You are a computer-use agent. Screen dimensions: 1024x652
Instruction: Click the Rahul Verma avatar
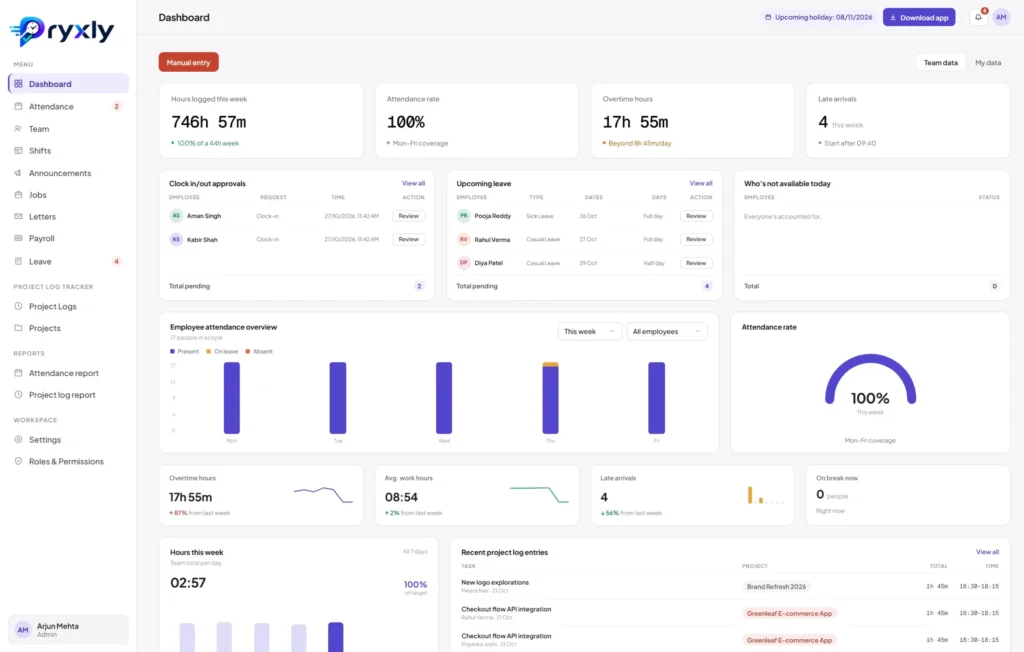[464, 239]
